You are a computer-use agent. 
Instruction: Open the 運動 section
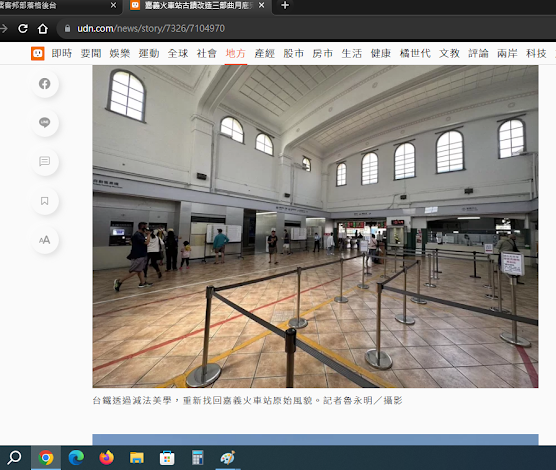[x=149, y=54]
